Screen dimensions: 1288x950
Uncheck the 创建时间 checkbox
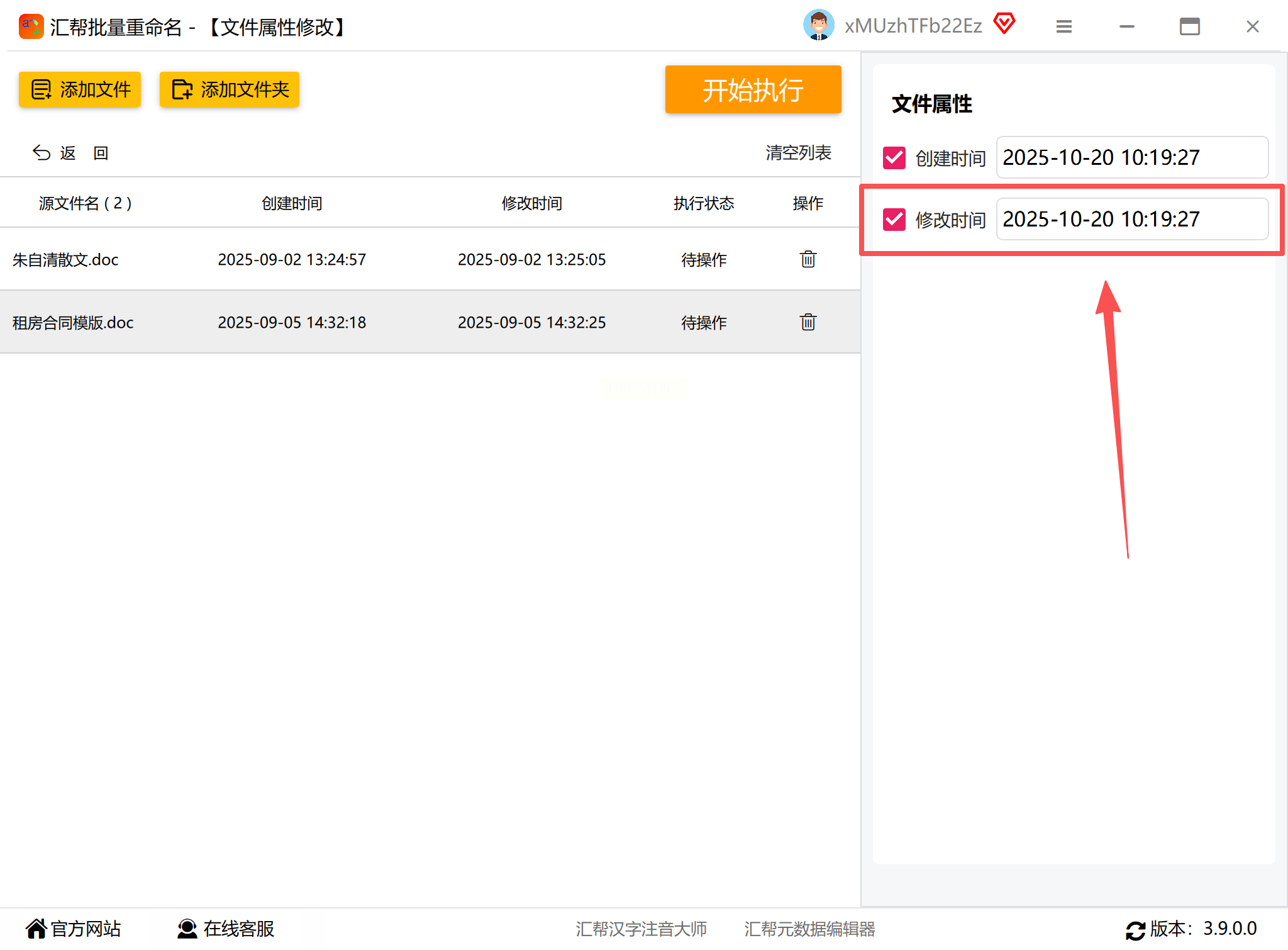[x=894, y=158]
